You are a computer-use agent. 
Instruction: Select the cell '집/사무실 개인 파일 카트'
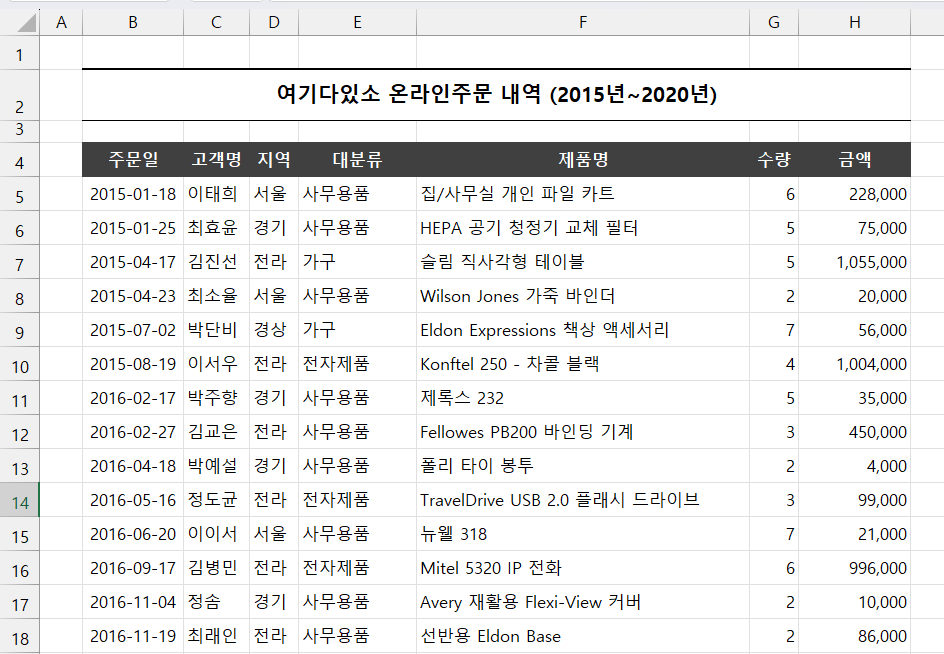[x=583, y=194]
